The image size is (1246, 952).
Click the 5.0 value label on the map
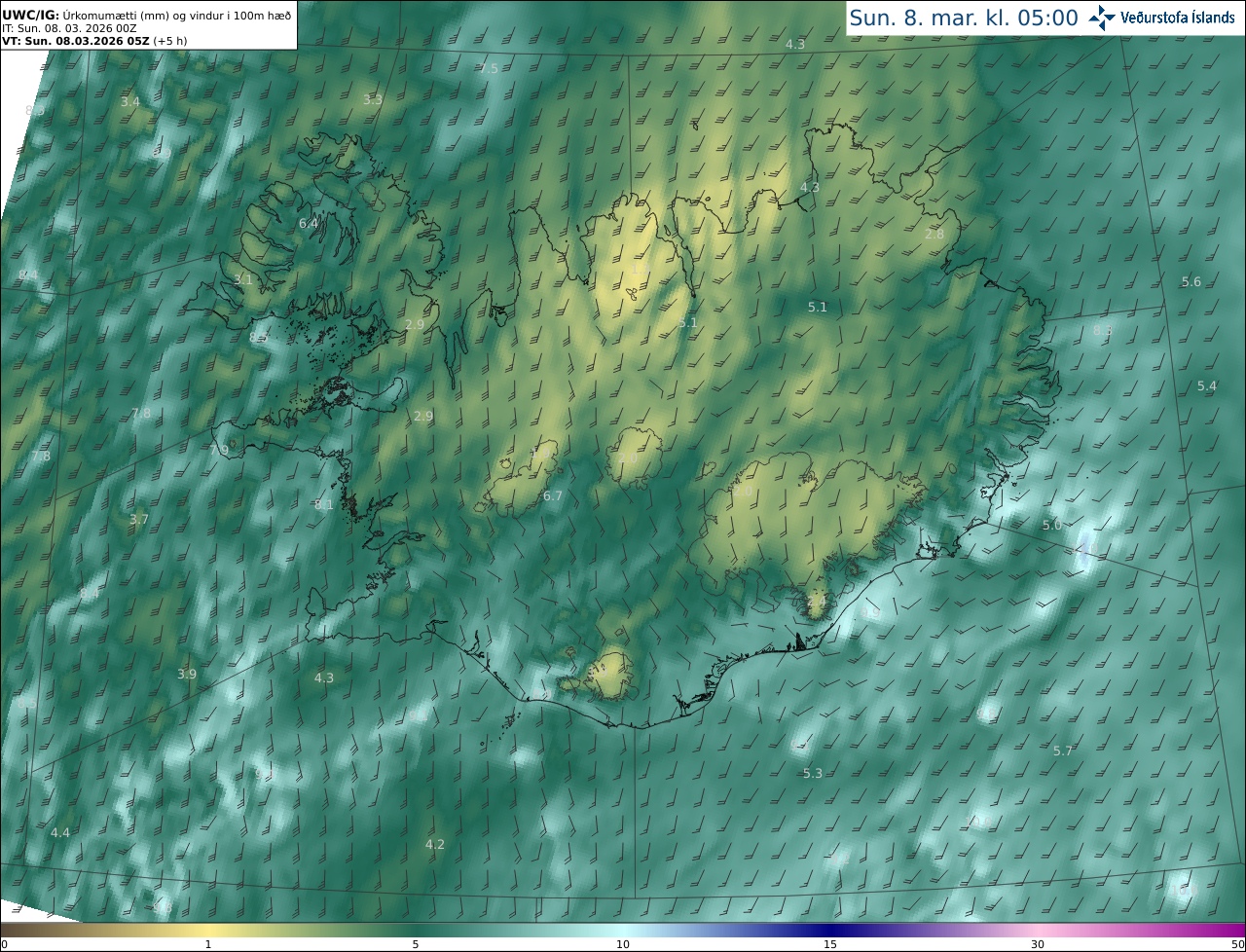pyautogui.click(x=1052, y=525)
